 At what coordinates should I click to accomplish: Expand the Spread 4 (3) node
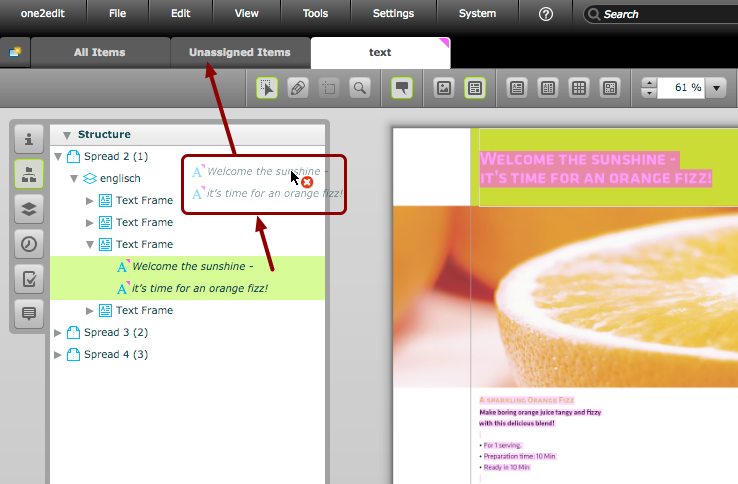58,355
